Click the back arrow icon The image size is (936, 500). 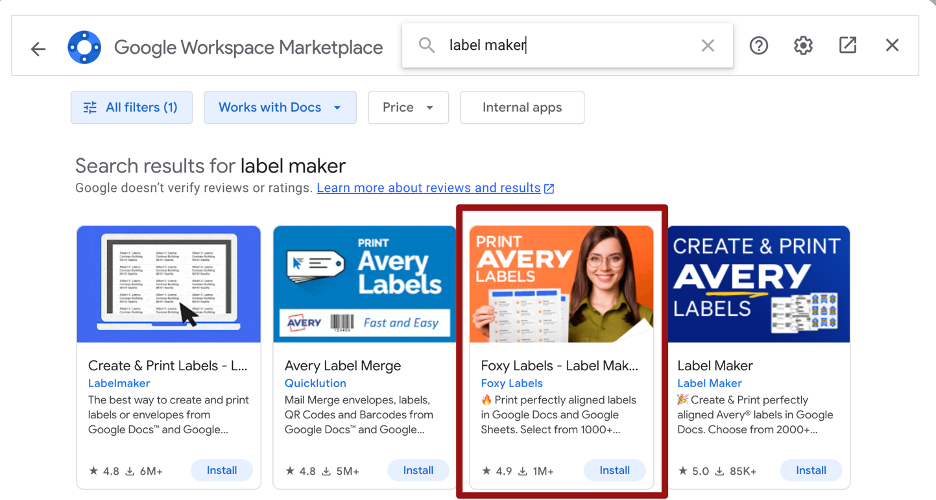pyautogui.click(x=38, y=48)
